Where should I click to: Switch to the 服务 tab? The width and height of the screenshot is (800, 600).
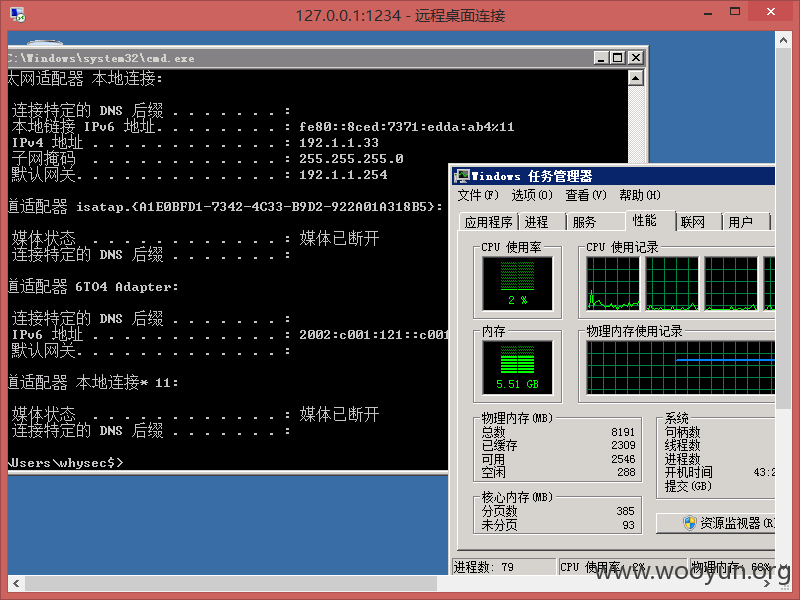[x=594, y=222]
